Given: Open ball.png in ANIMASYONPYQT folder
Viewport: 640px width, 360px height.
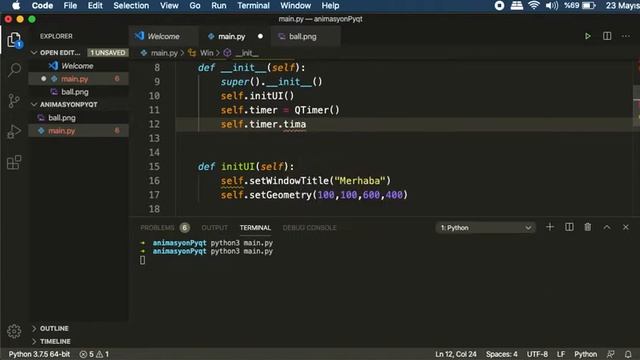Looking at the screenshot, I should 78,118.
